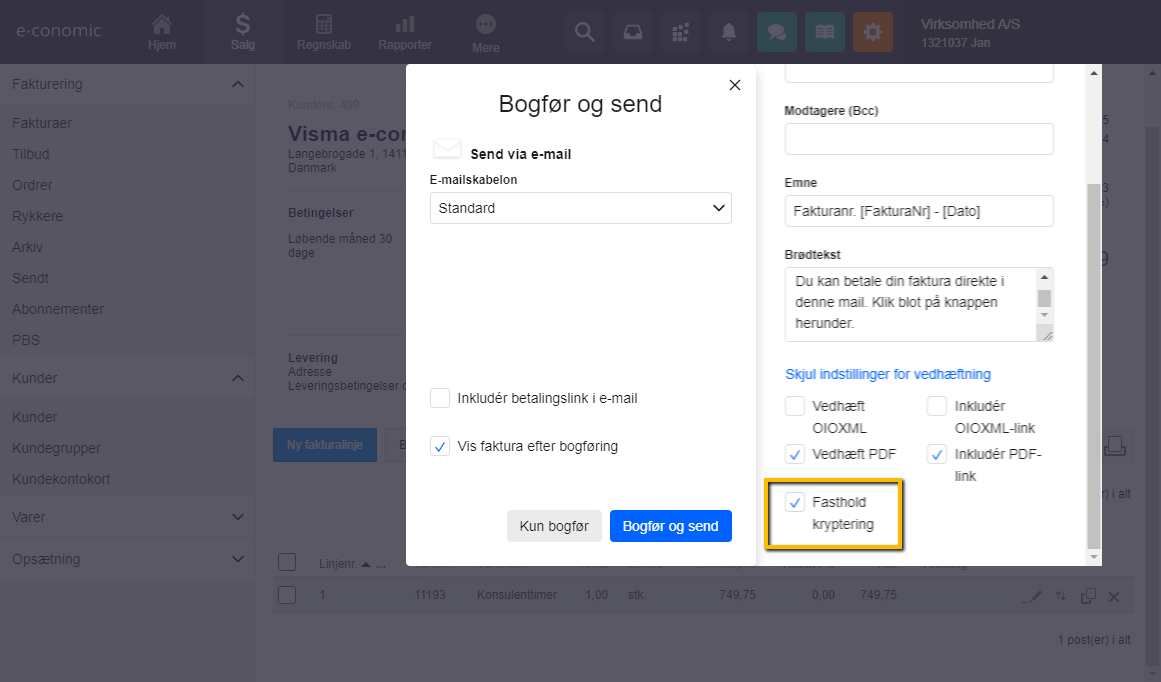This screenshot has height=682, width=1161.
Task: Open the apps grid icon
Action: 681,32
